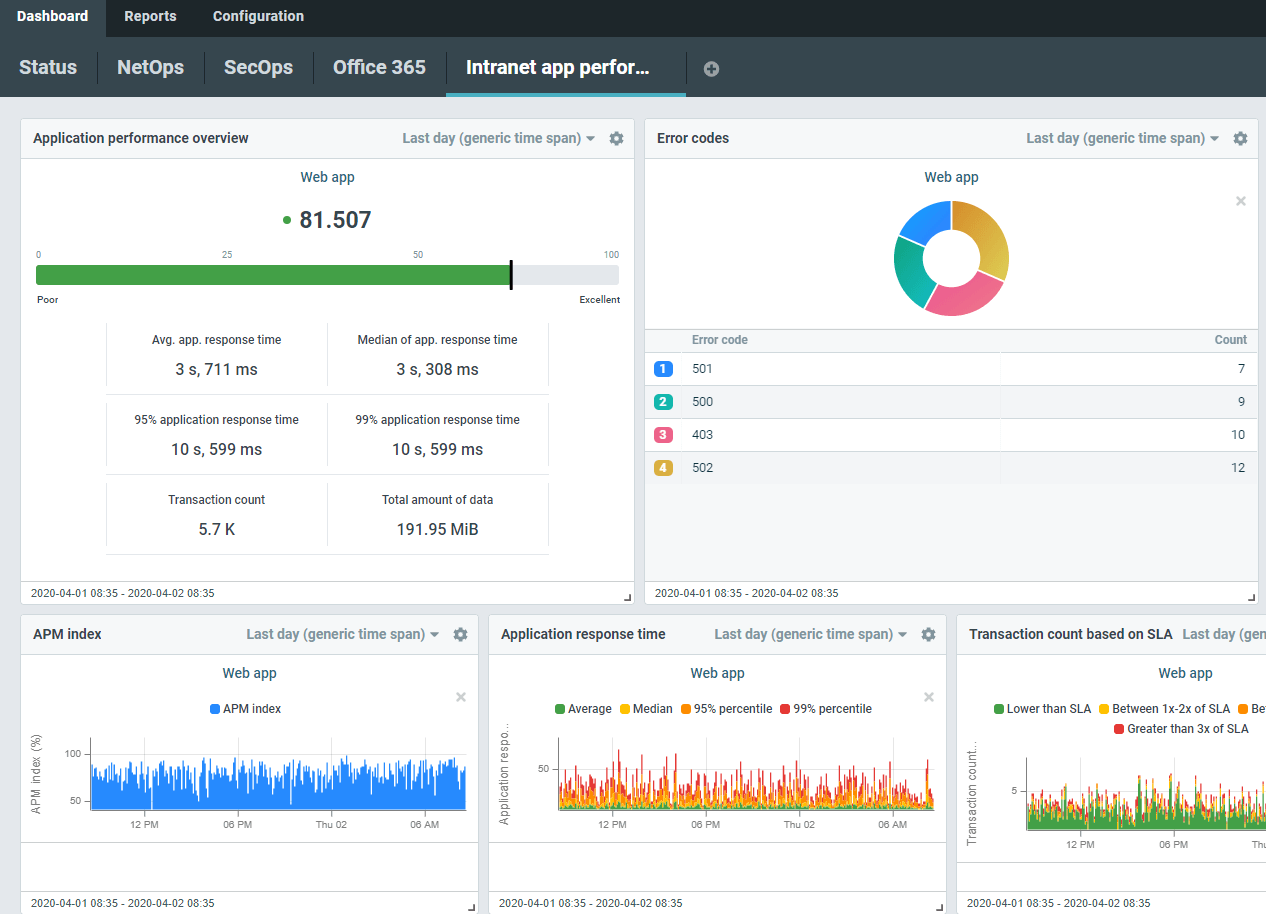Click the pink segment of the donut chart
This screenshot has height=914, width=1266.
click(963, 298)
